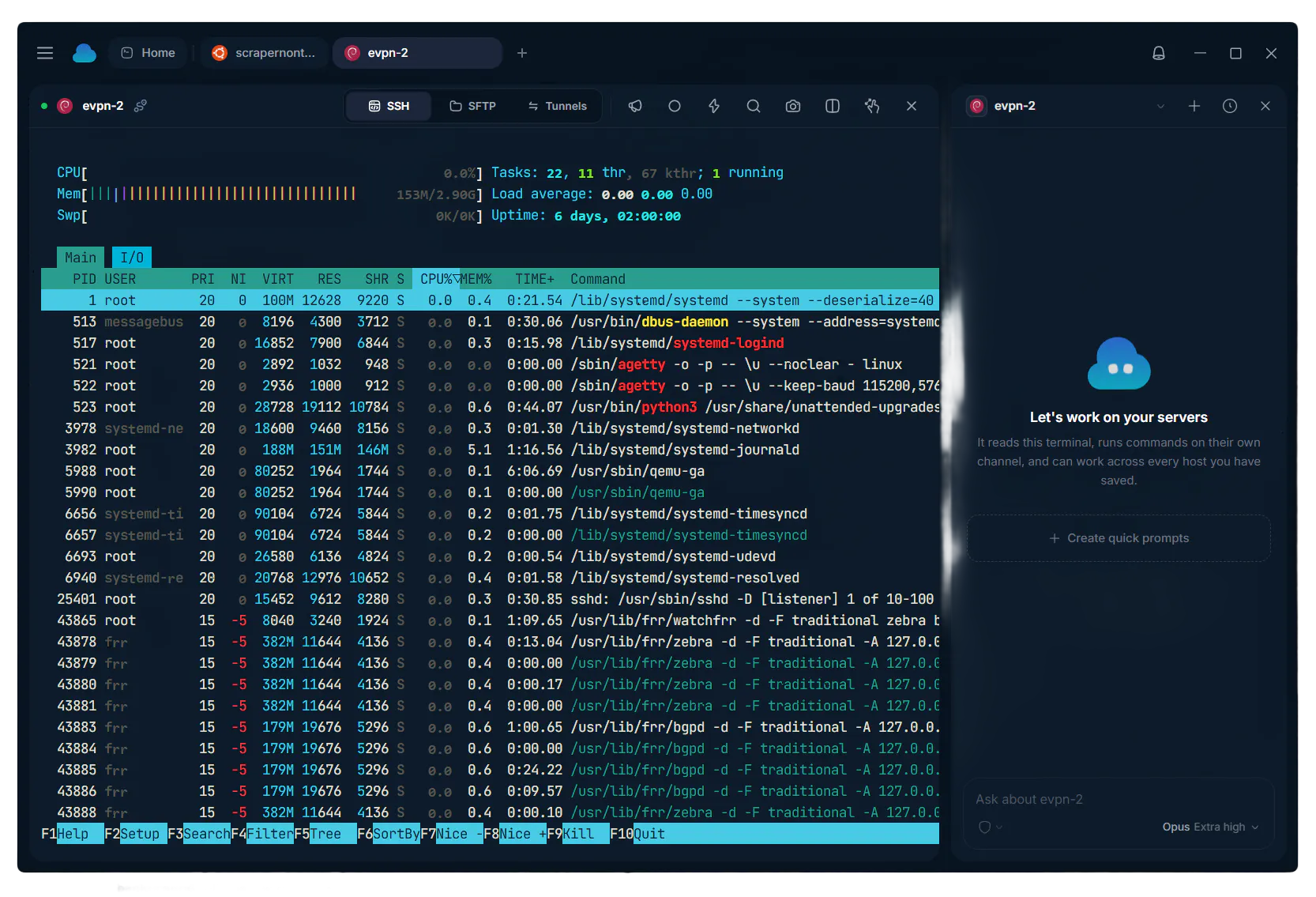
Task: Select the dbus-daemon process row
Action: (x=490, y=322)
